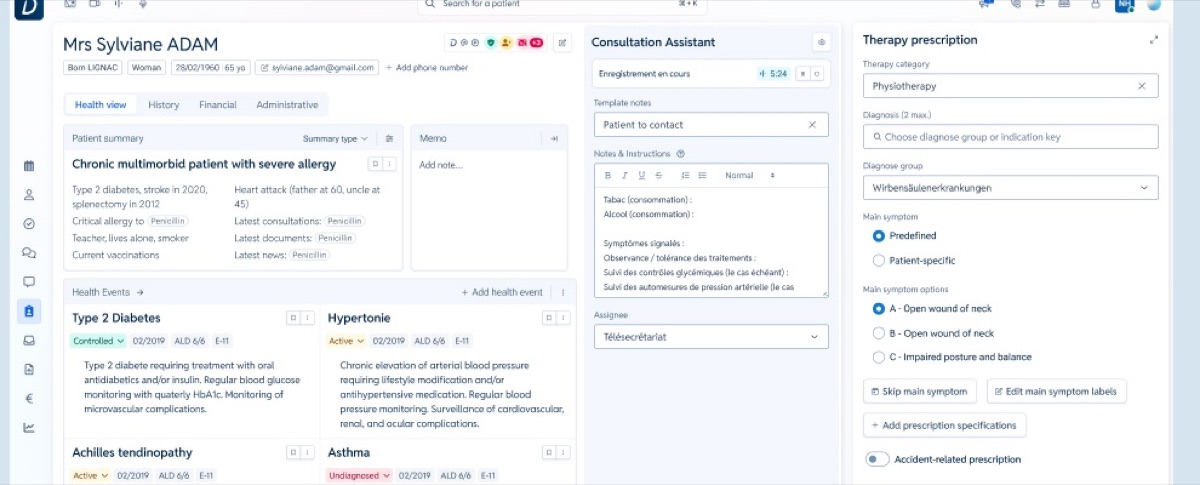This screenshot has width=1200, height=485.
Task: Switch to the Health view tab
Action: (x=100, y=105)
